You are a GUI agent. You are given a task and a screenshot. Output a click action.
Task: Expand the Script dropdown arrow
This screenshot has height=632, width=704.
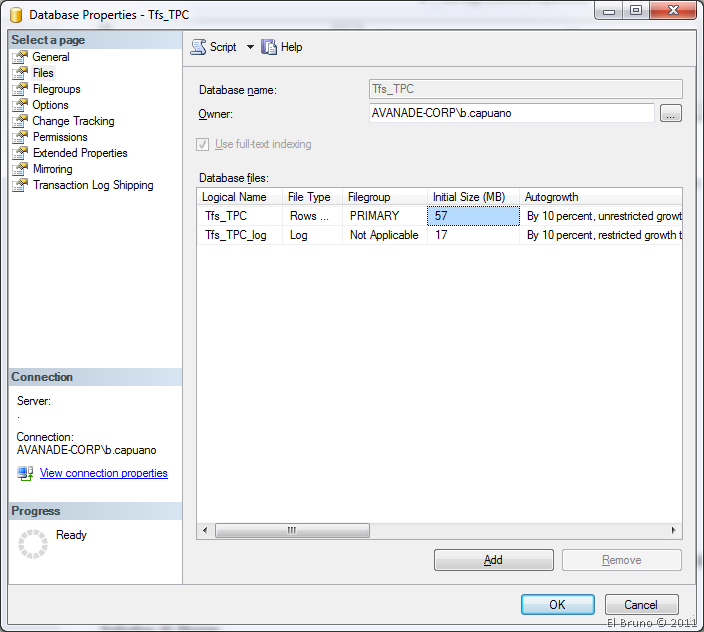[250, 47]
